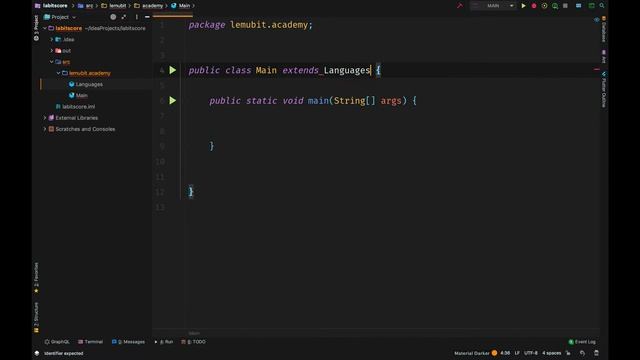Click the Build project hammer icon
The height and width of the screenshot is (360, 640).
click(460, 6)
